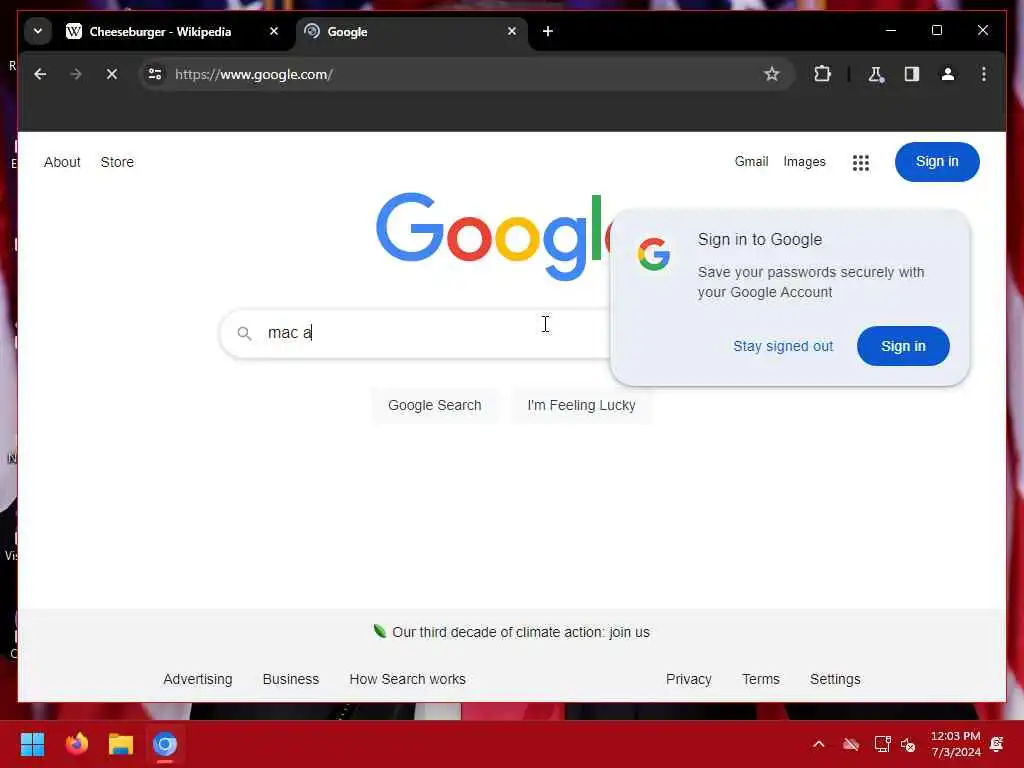Open the tab search dropdown arrow

tap(38, 31)
